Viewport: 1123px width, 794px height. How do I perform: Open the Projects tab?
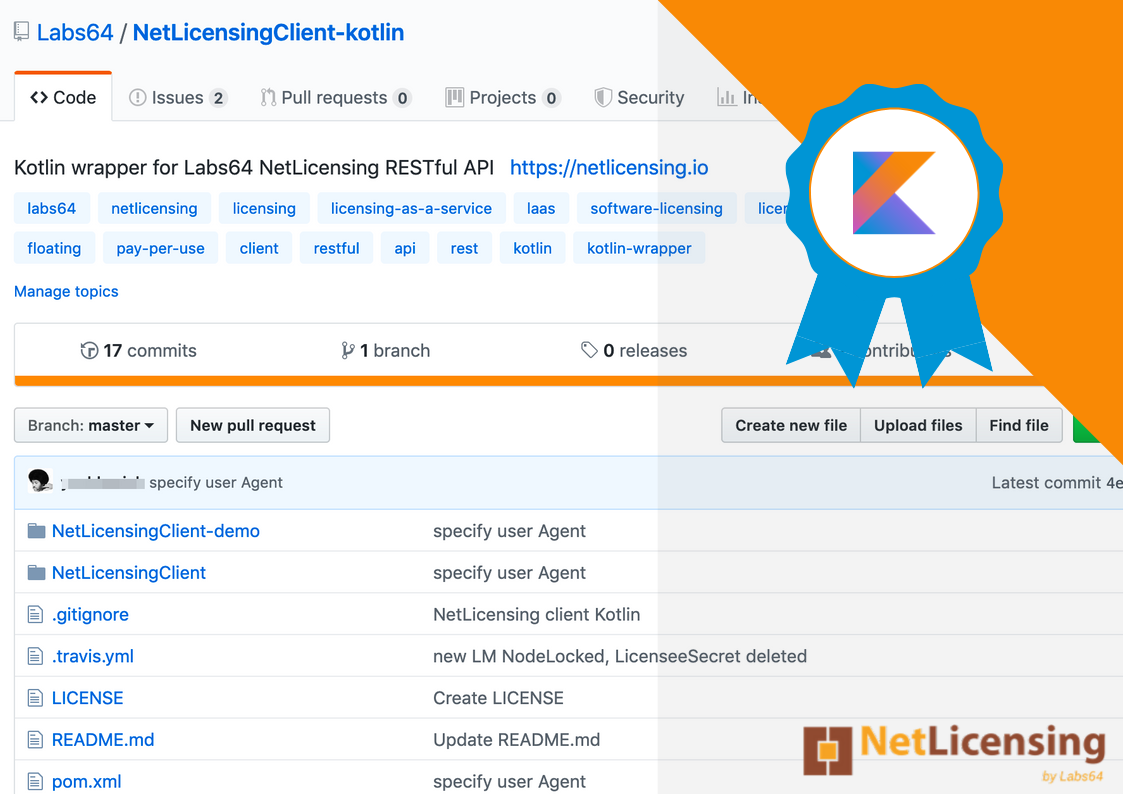point(502,97)
